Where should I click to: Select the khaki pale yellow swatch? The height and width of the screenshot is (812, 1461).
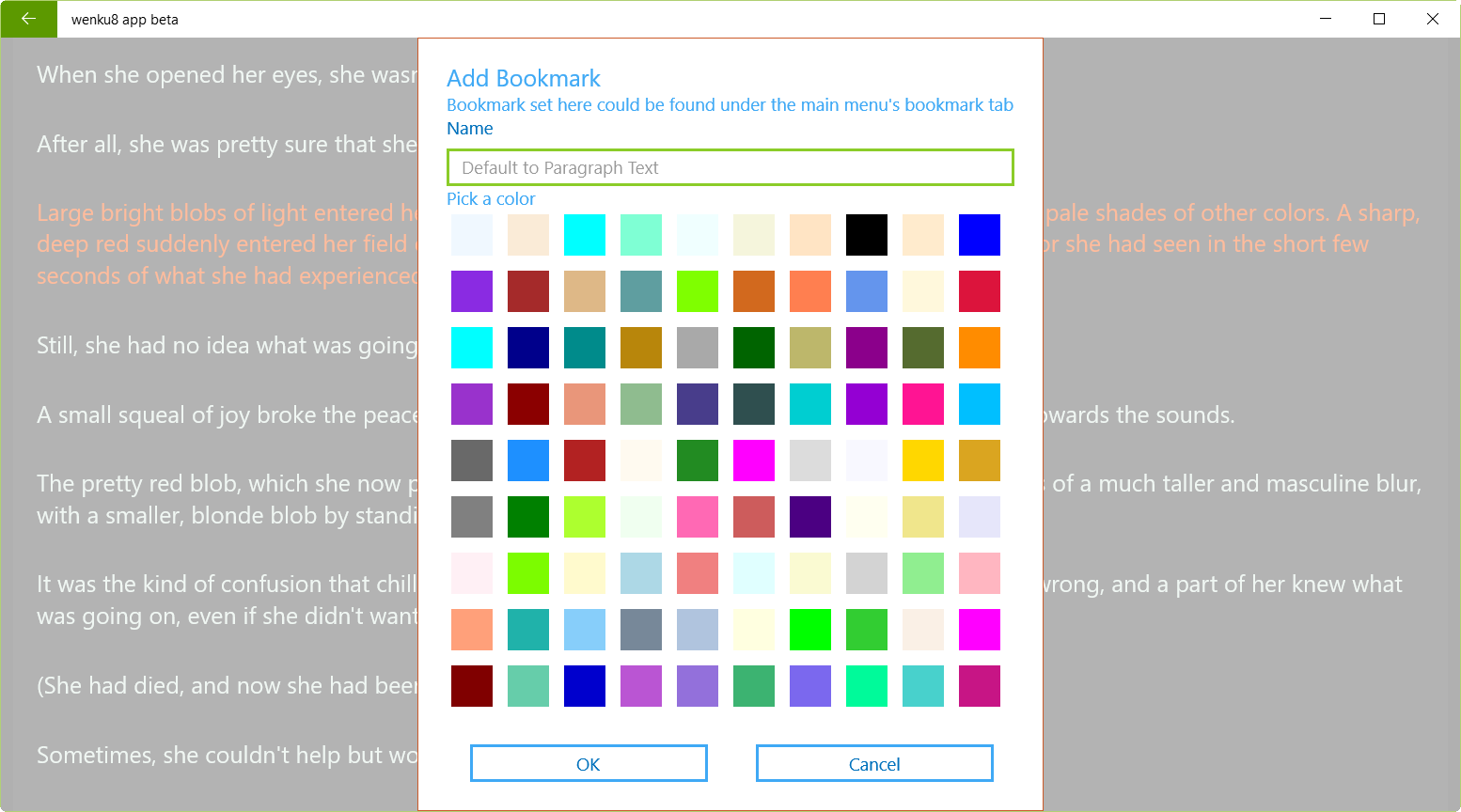pyautogui.click(x=922, y=517)
